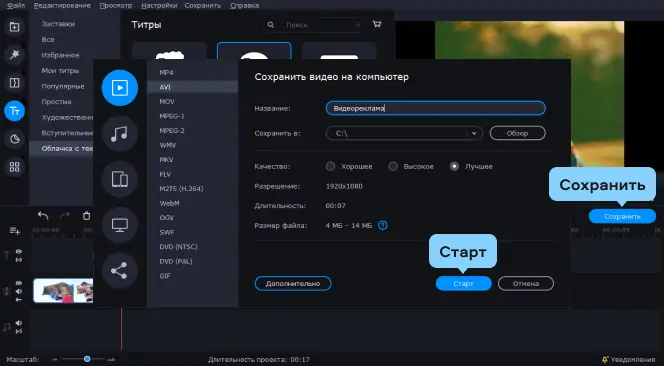Click the Delete trash icon above timeline
Viewport: 664px width, 366px height.
click(86, 216)
